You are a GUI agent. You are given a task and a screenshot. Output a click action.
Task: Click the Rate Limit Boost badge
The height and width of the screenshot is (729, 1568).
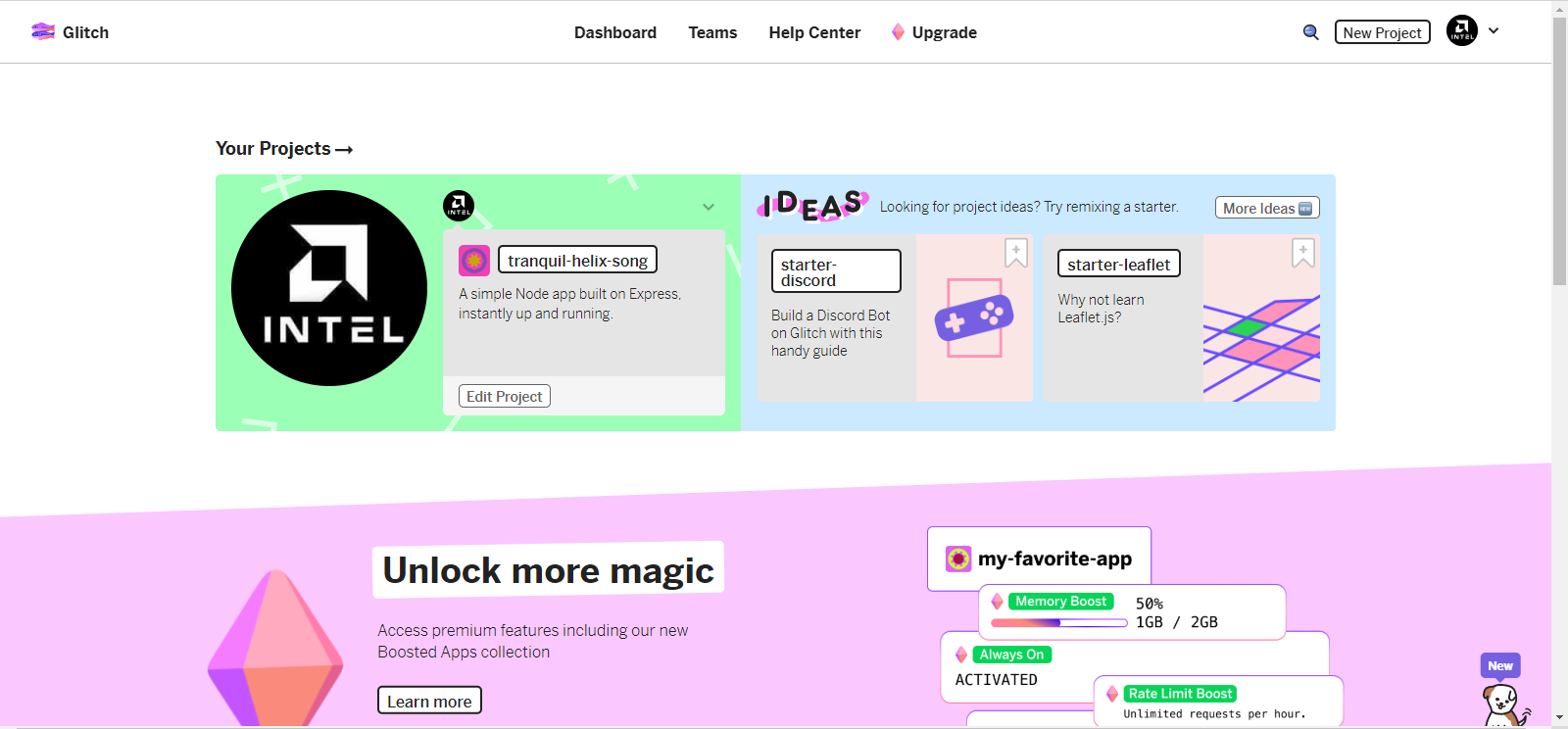point(1180,694)
